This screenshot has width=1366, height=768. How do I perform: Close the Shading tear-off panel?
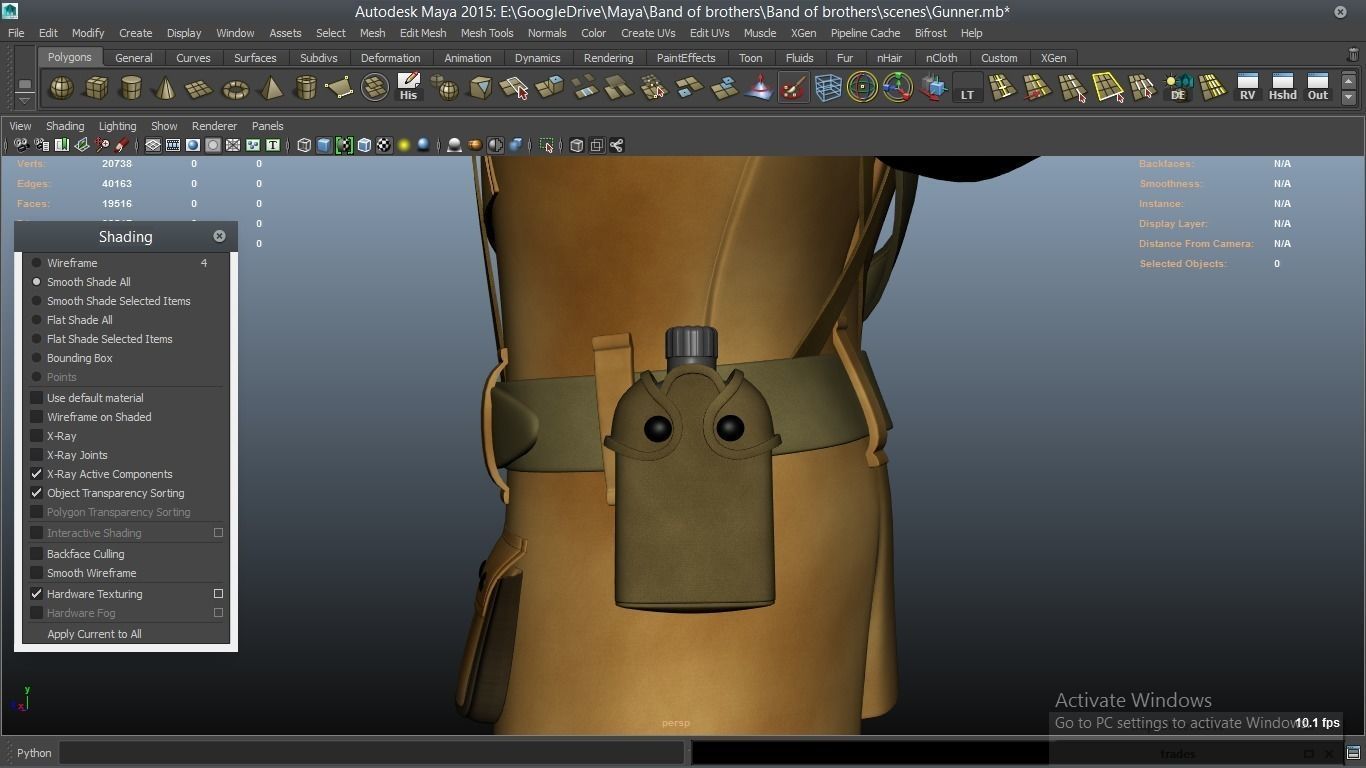point(219,236)
